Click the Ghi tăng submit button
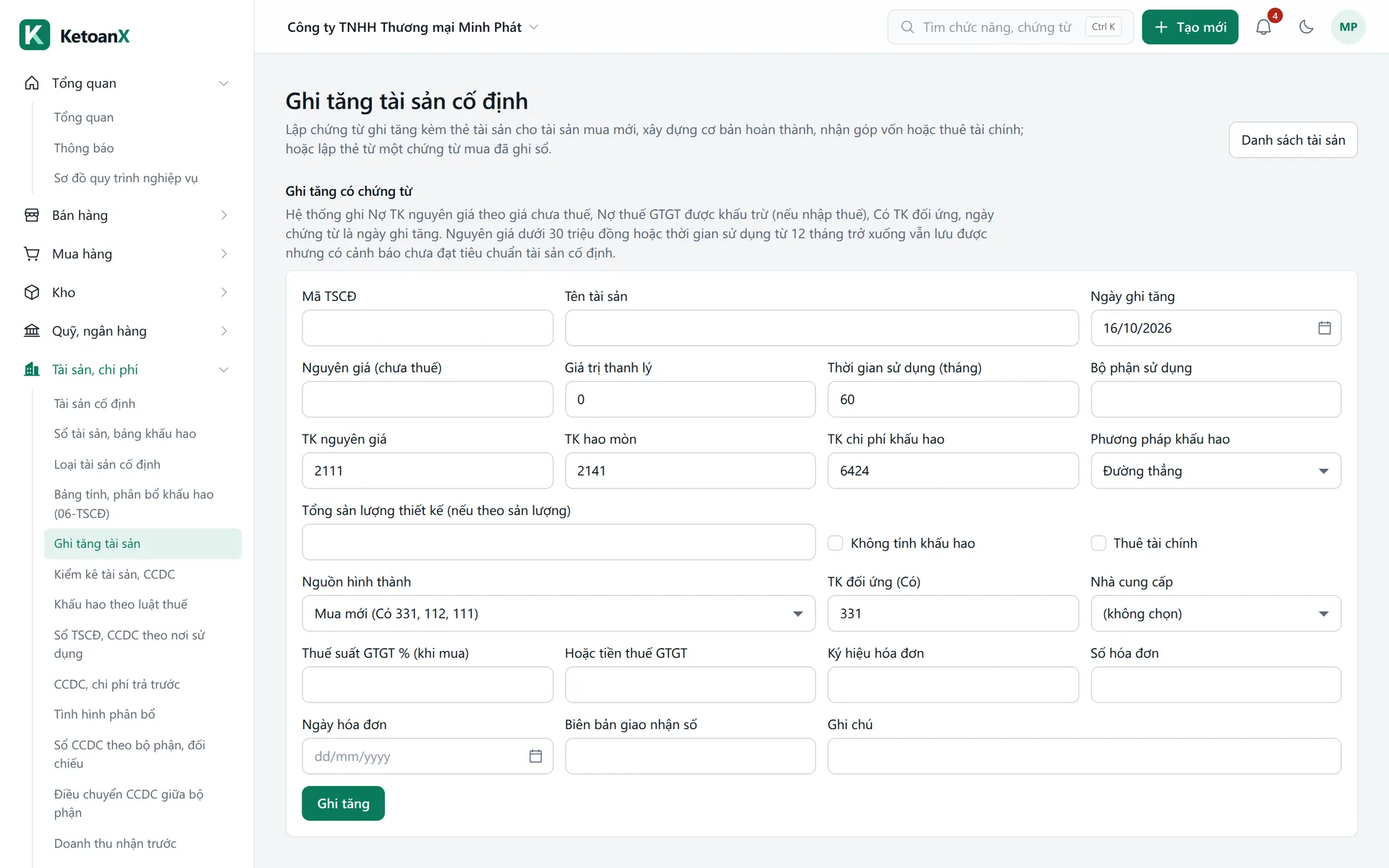 [x=343, y=803]
